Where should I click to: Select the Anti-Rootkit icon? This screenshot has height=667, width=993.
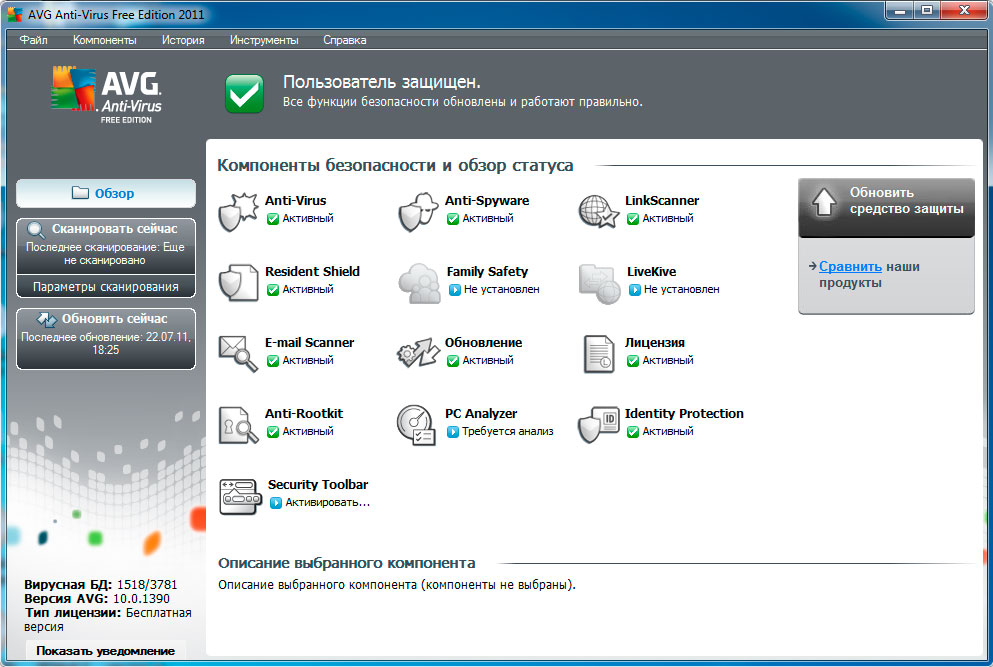click(238, 424)
